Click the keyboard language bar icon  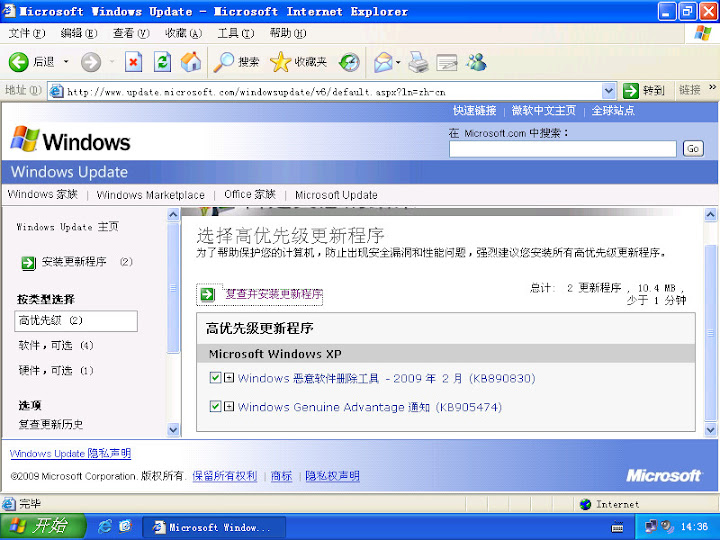[x=618, y=527]
